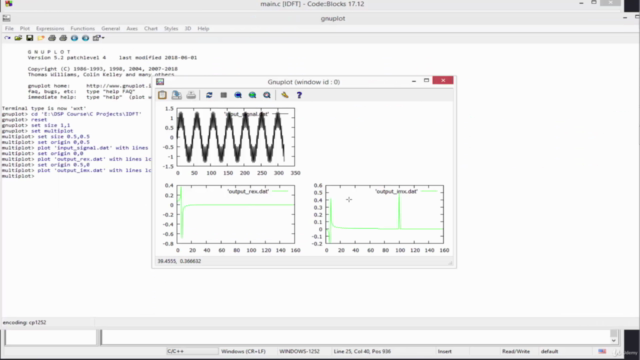Viewport: 640px width, 360px height.
Task: Open the General menu
Action: [111, 29]
